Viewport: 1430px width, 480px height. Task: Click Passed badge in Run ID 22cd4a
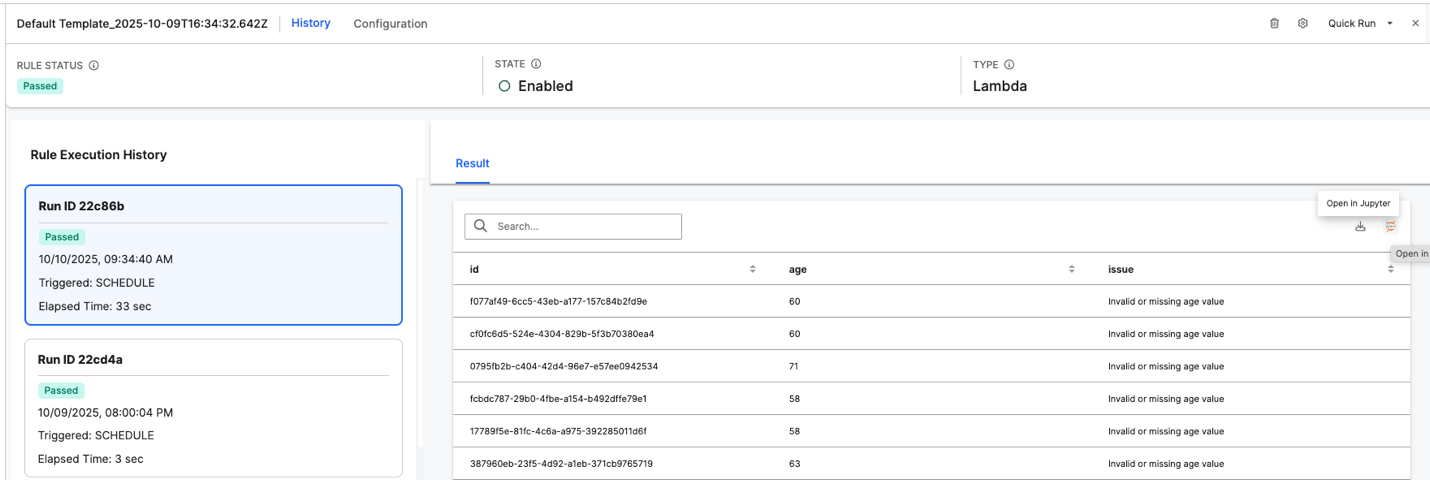(62, 391)
